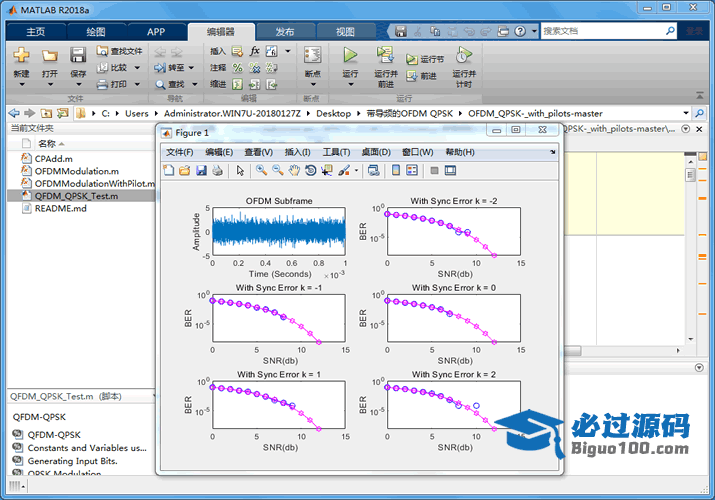Click the green Run (运行) arrow

pos(350,55)
